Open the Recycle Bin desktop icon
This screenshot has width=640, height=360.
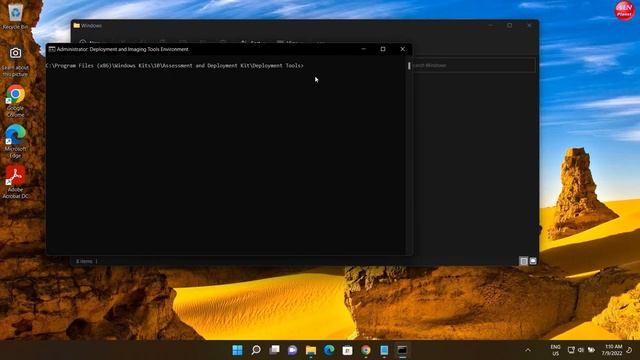tap(15, 16)
